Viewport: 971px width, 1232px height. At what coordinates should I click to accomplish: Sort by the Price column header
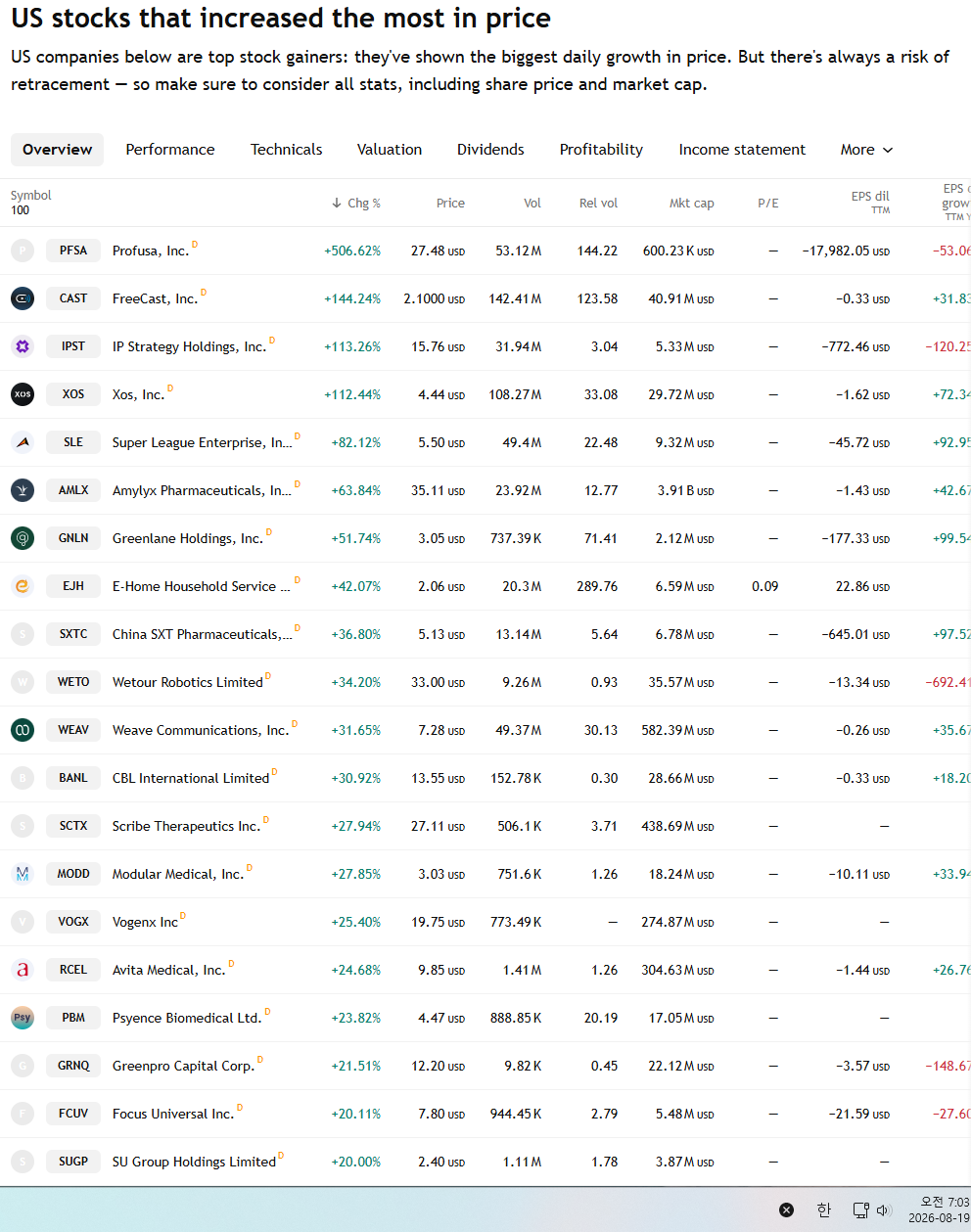(450, 204)
